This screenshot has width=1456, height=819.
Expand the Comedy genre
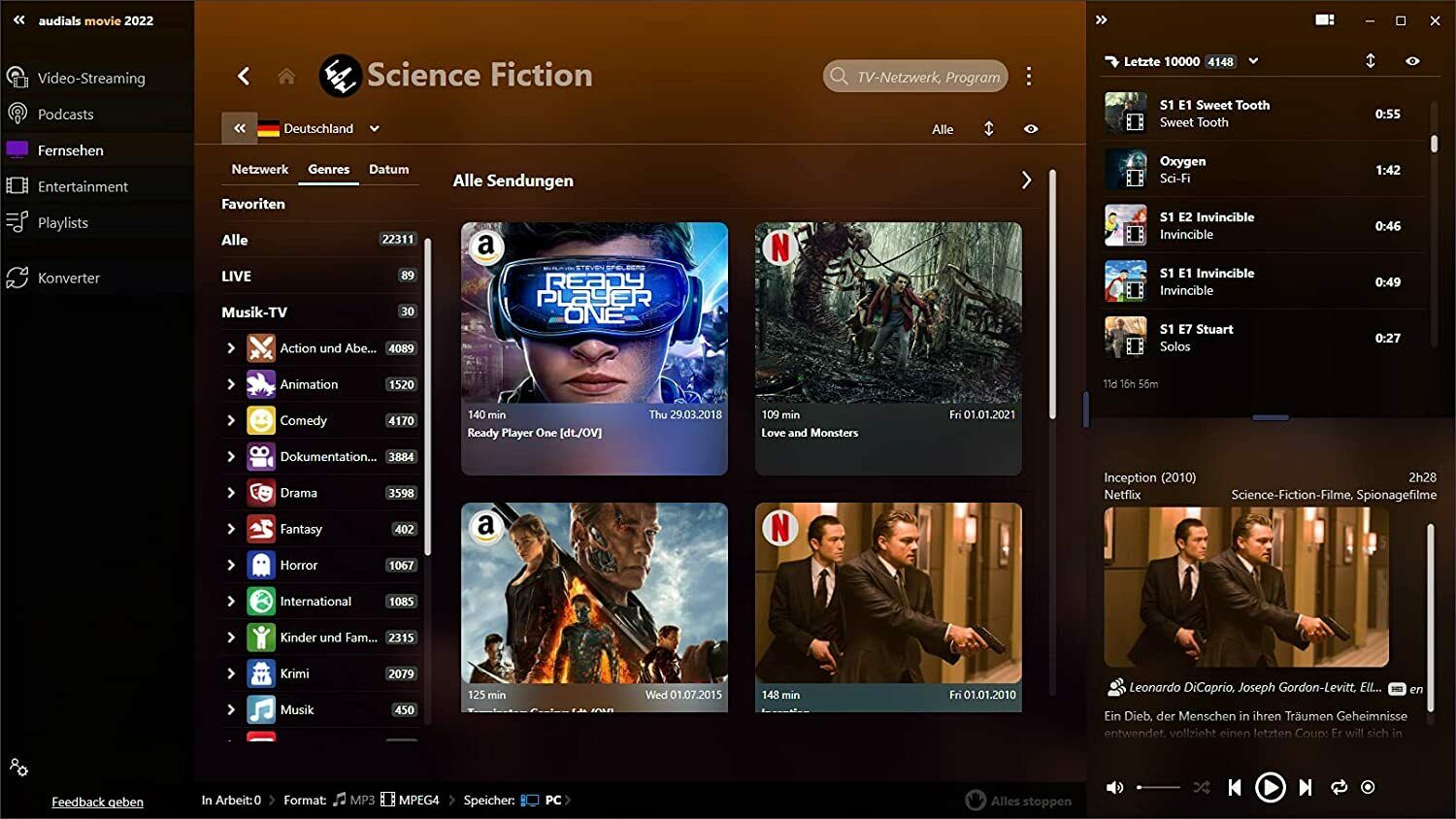tap(231, 420)
